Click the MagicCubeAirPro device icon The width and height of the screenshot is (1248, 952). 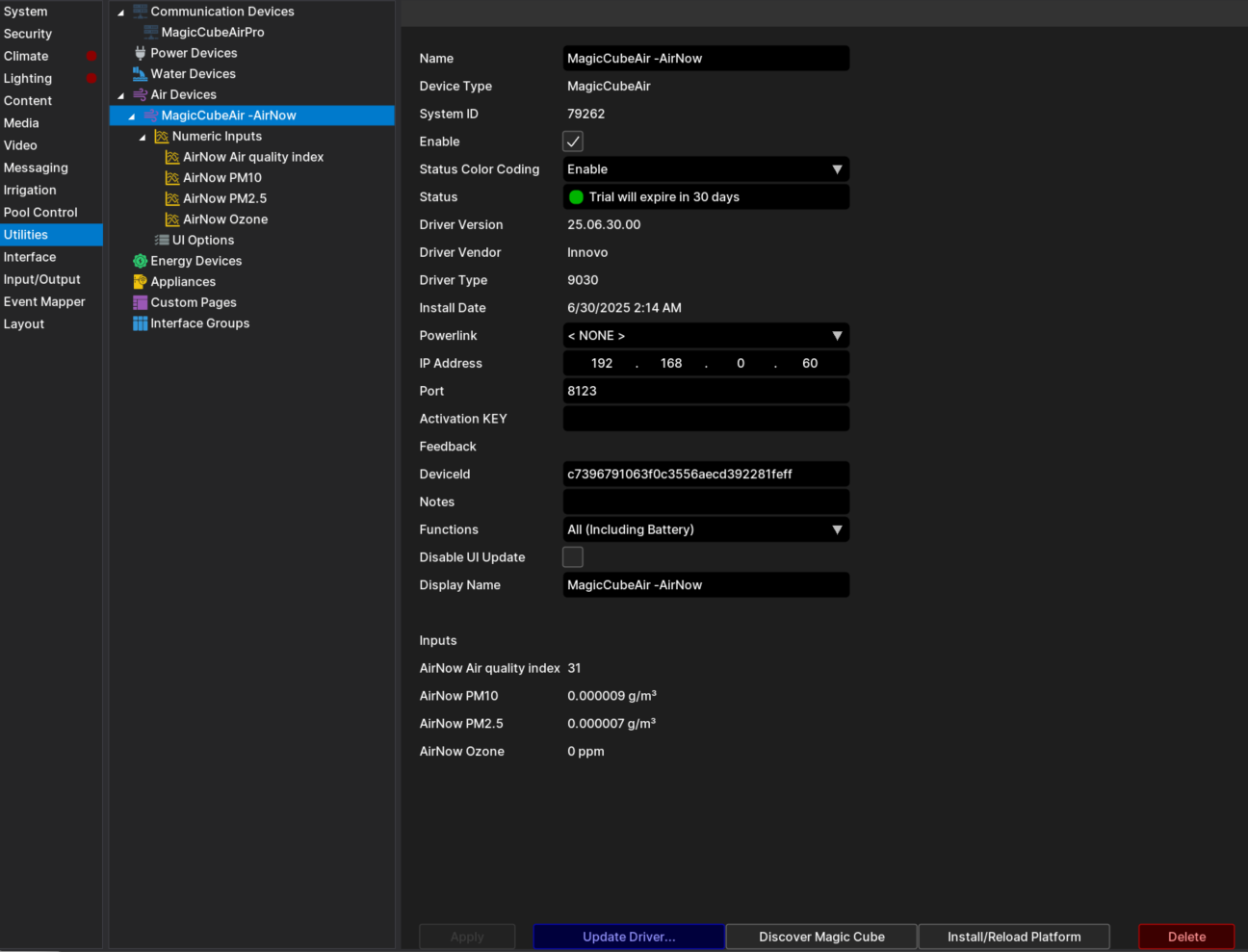[151, 32]
